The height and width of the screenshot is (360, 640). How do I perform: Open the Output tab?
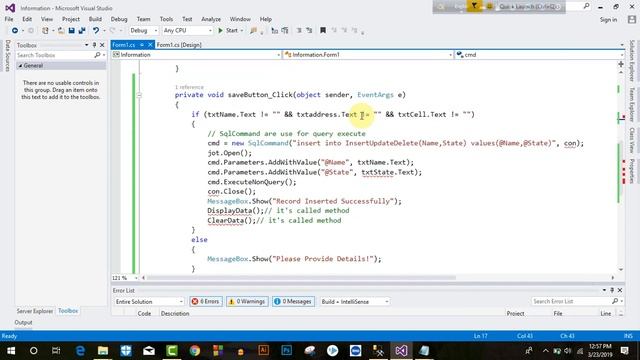point(23,322)
